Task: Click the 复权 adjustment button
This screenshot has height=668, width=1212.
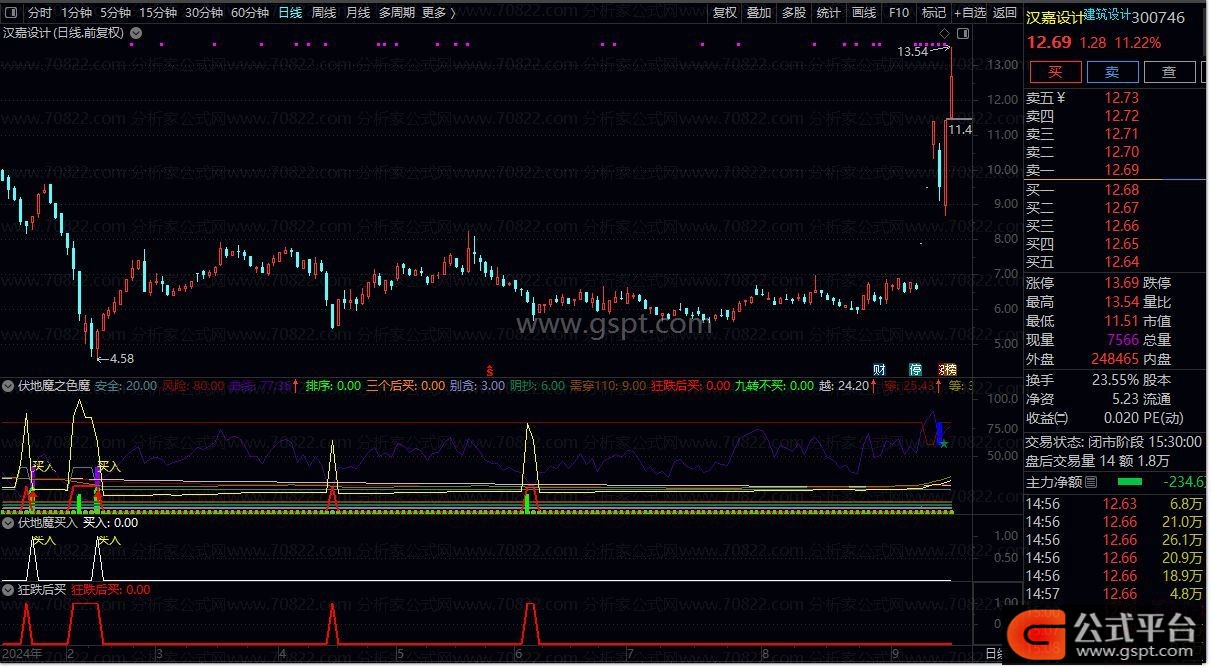Action: tap(725, 13)
